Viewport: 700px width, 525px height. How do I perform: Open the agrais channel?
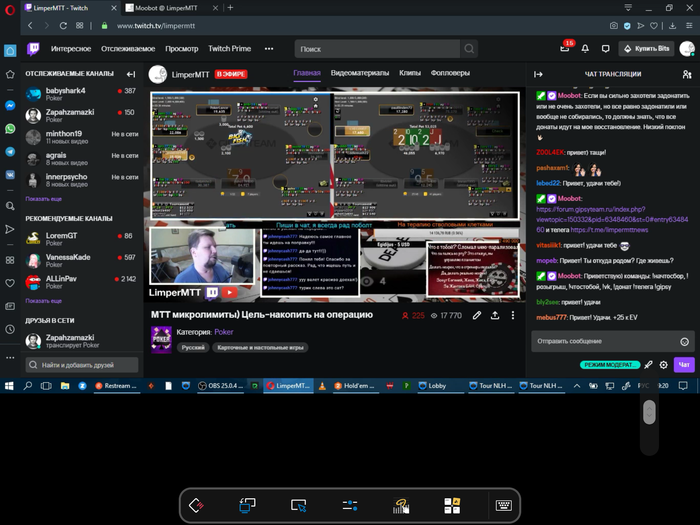(x=81, y=158)
